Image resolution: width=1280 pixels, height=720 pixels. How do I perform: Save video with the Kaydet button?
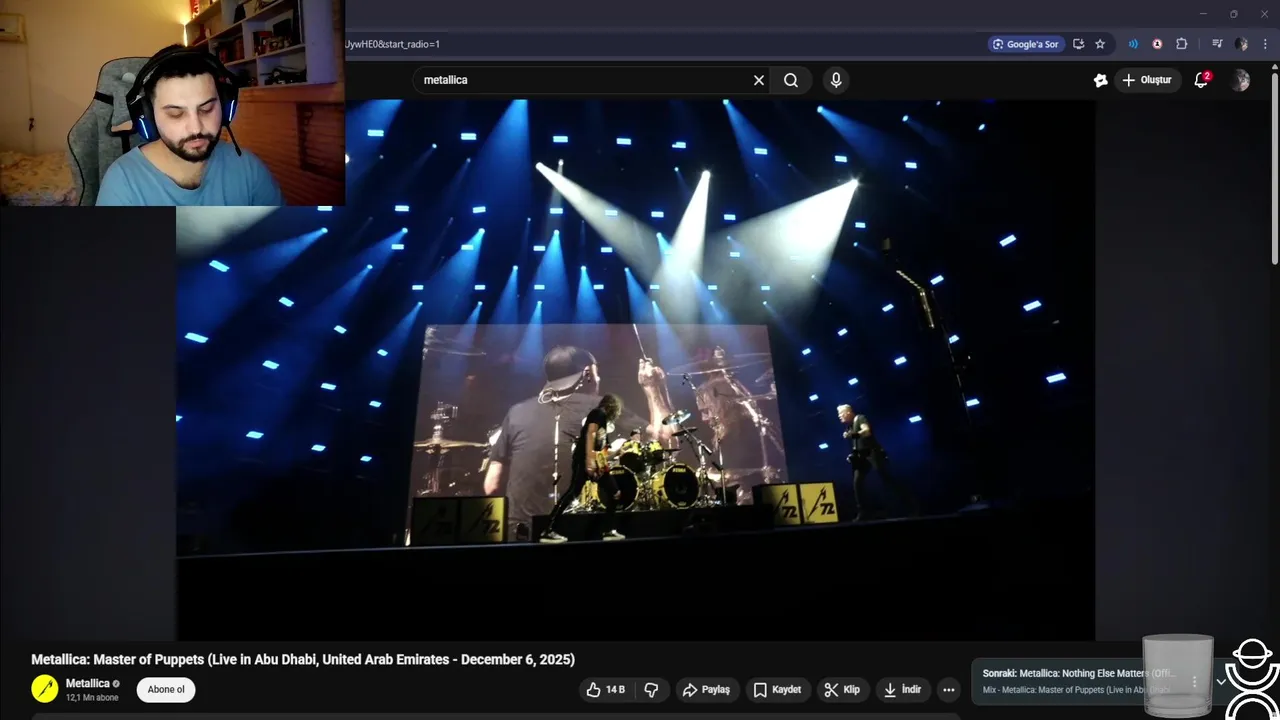777,690
